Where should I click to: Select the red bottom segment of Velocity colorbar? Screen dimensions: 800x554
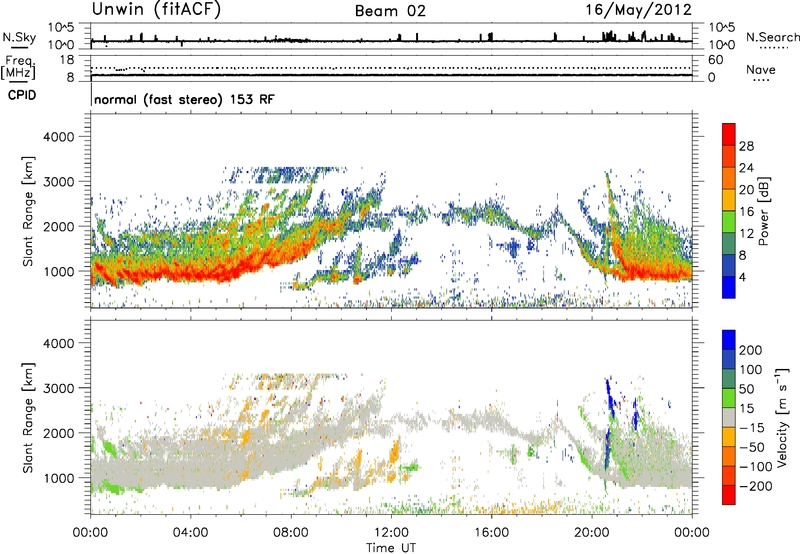tap(729, 495)
